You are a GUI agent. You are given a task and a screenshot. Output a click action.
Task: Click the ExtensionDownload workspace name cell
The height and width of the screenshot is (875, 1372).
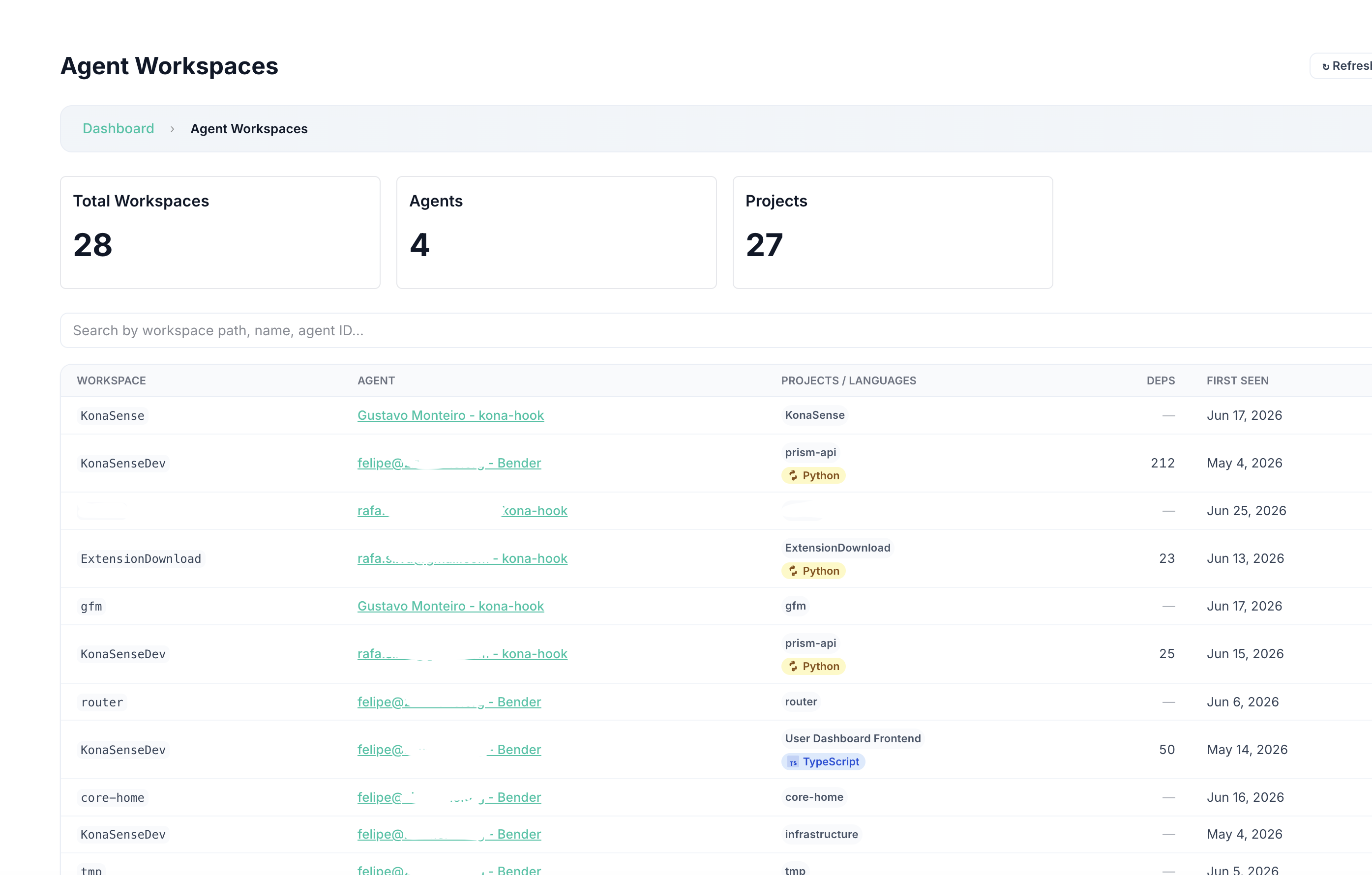click(x=141, y=559)
